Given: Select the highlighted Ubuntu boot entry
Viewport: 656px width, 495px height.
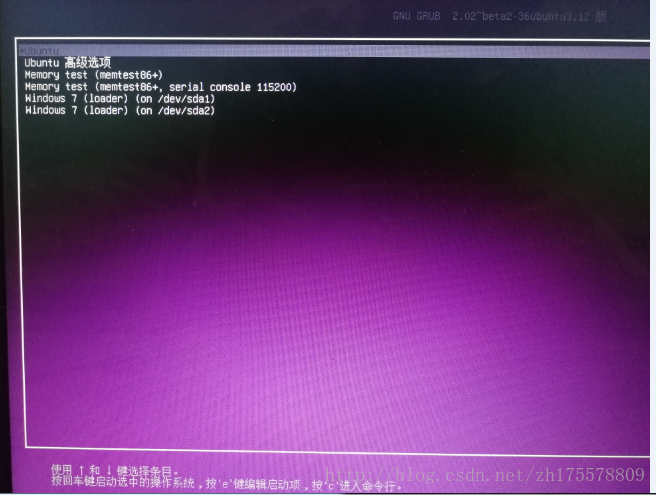Looking at the screenshot, I should [334, 51].
